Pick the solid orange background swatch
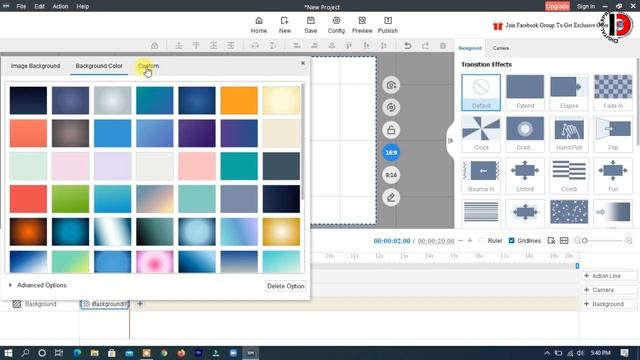This screenshot has width=640, height=360. pyautogui.click(x=239, y=100)
